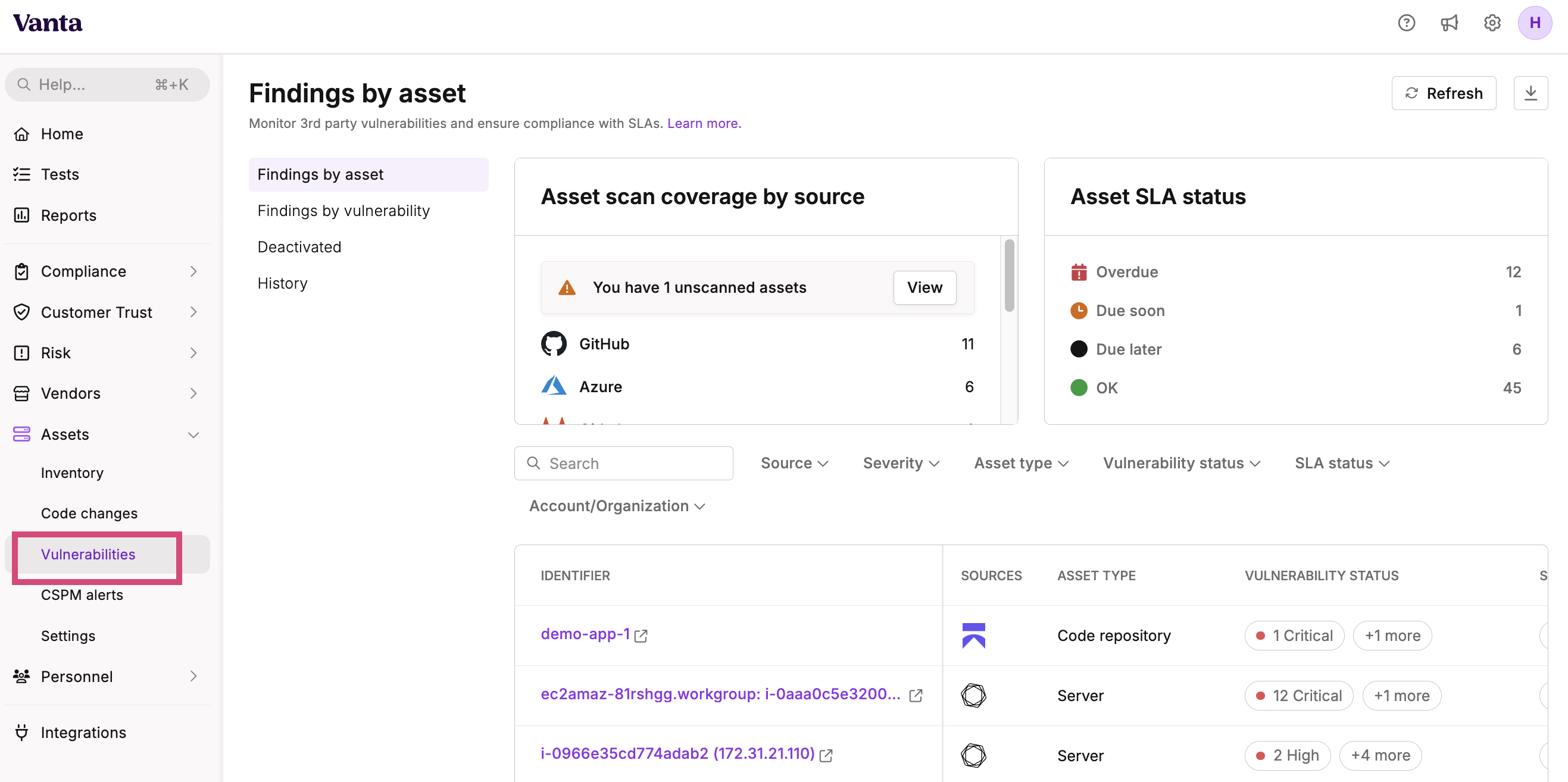Open the Severity filter dropdown
The image size is (1568, 782).
pos(901,464)
